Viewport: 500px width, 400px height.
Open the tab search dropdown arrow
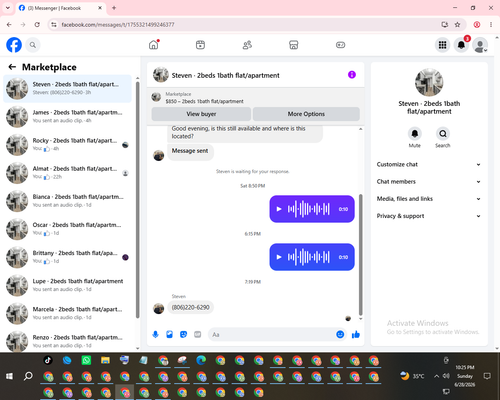click(8, 8)
